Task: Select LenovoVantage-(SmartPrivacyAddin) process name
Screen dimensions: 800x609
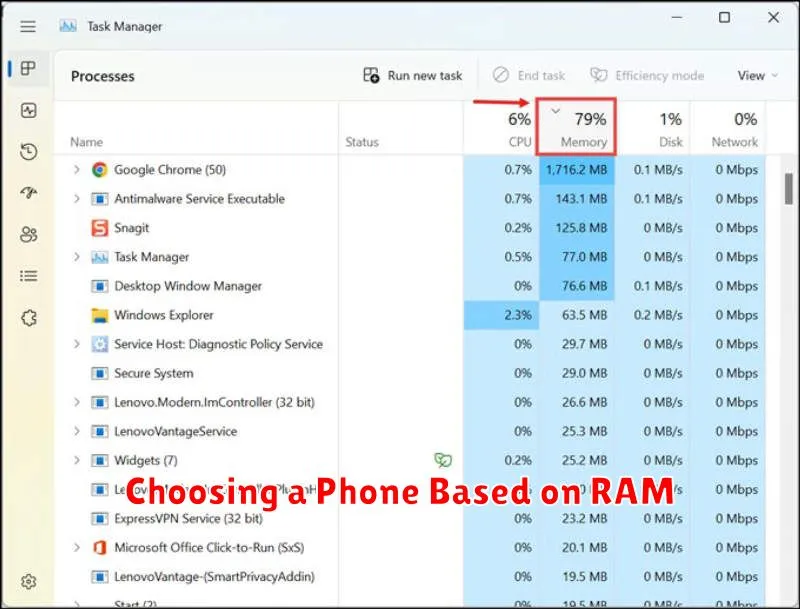Action: [x=214, y=577]
